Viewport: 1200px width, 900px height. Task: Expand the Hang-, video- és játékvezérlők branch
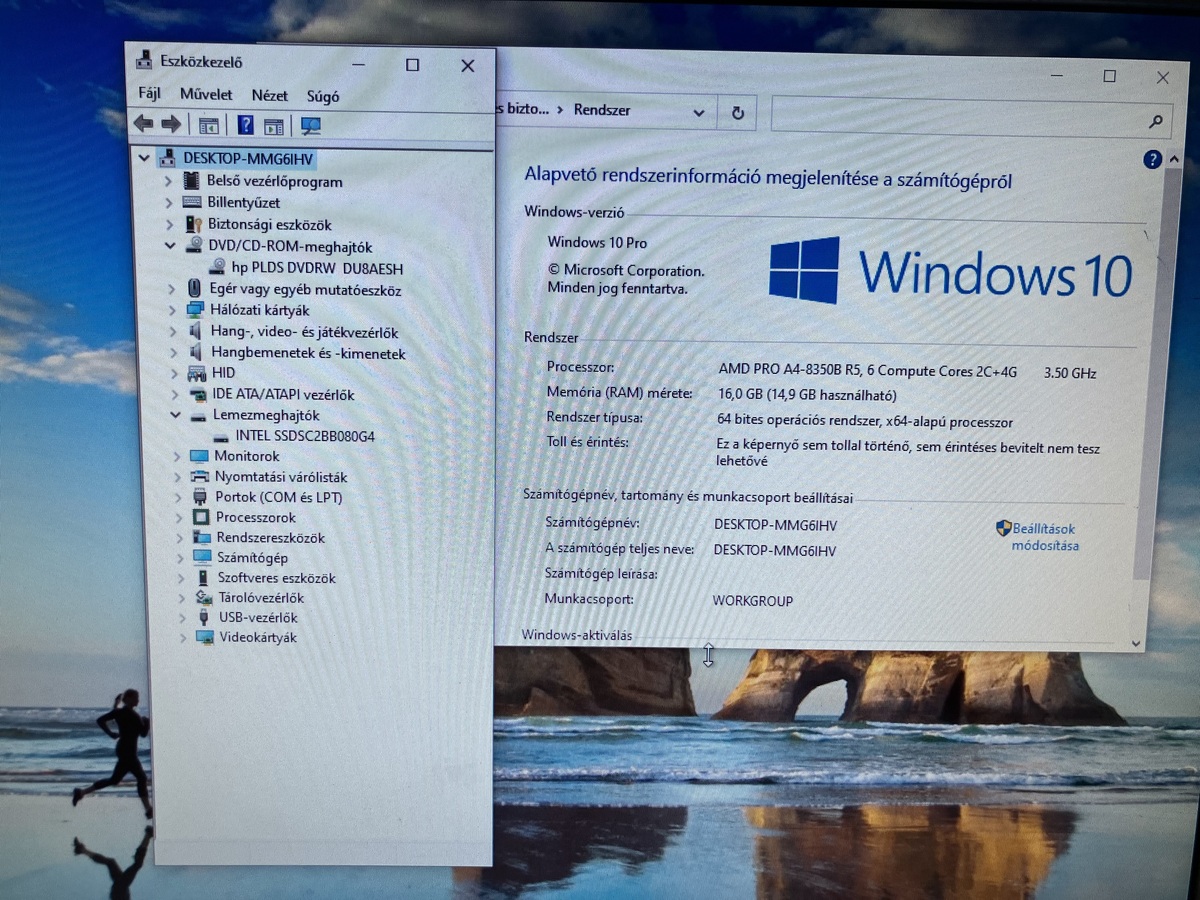(172, 331)
